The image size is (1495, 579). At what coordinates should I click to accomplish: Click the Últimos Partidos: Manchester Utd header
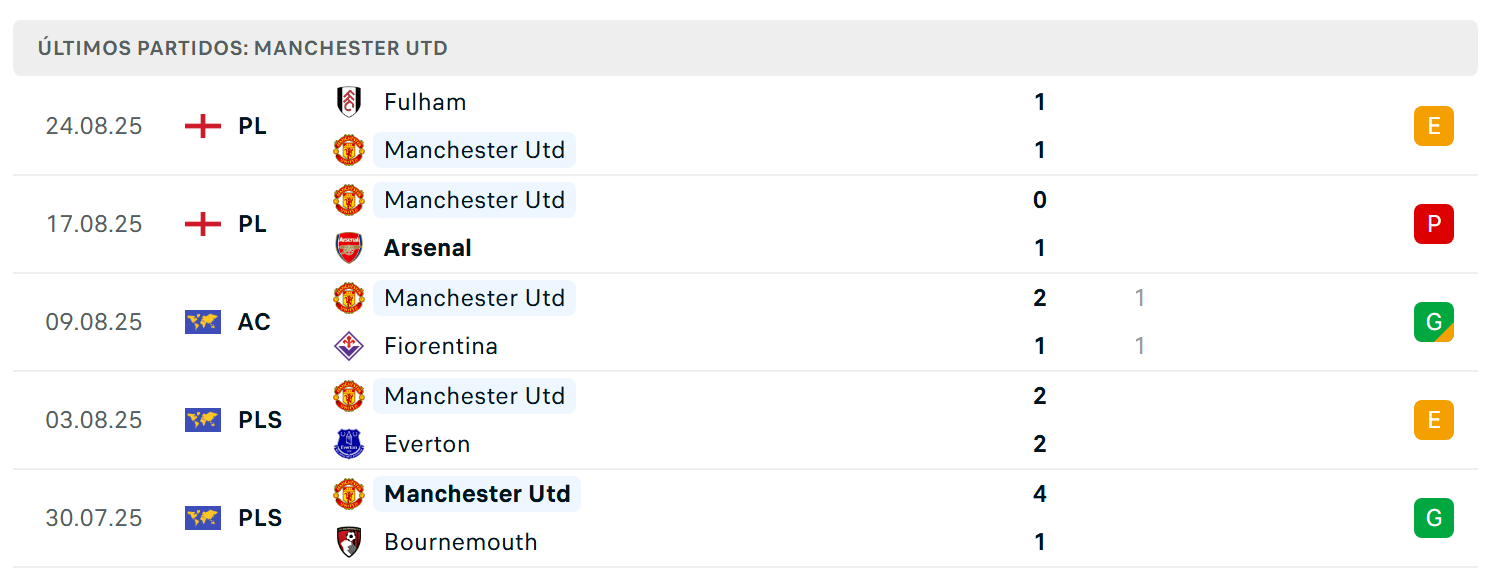pyautogui.click(x=243, y=48)
